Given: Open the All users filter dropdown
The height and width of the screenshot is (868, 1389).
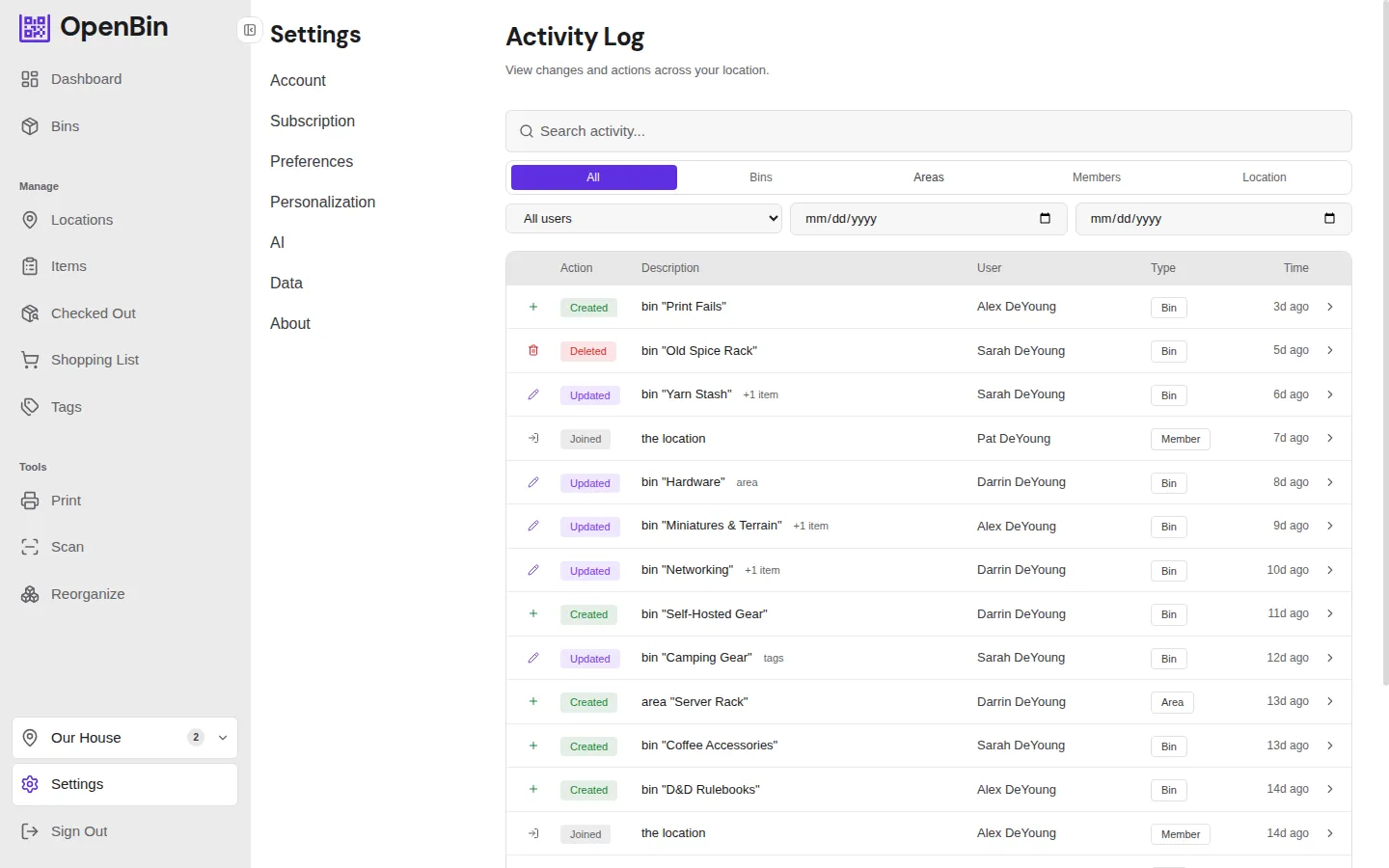Looking at the screenshot, I should (x=644, y=218).
